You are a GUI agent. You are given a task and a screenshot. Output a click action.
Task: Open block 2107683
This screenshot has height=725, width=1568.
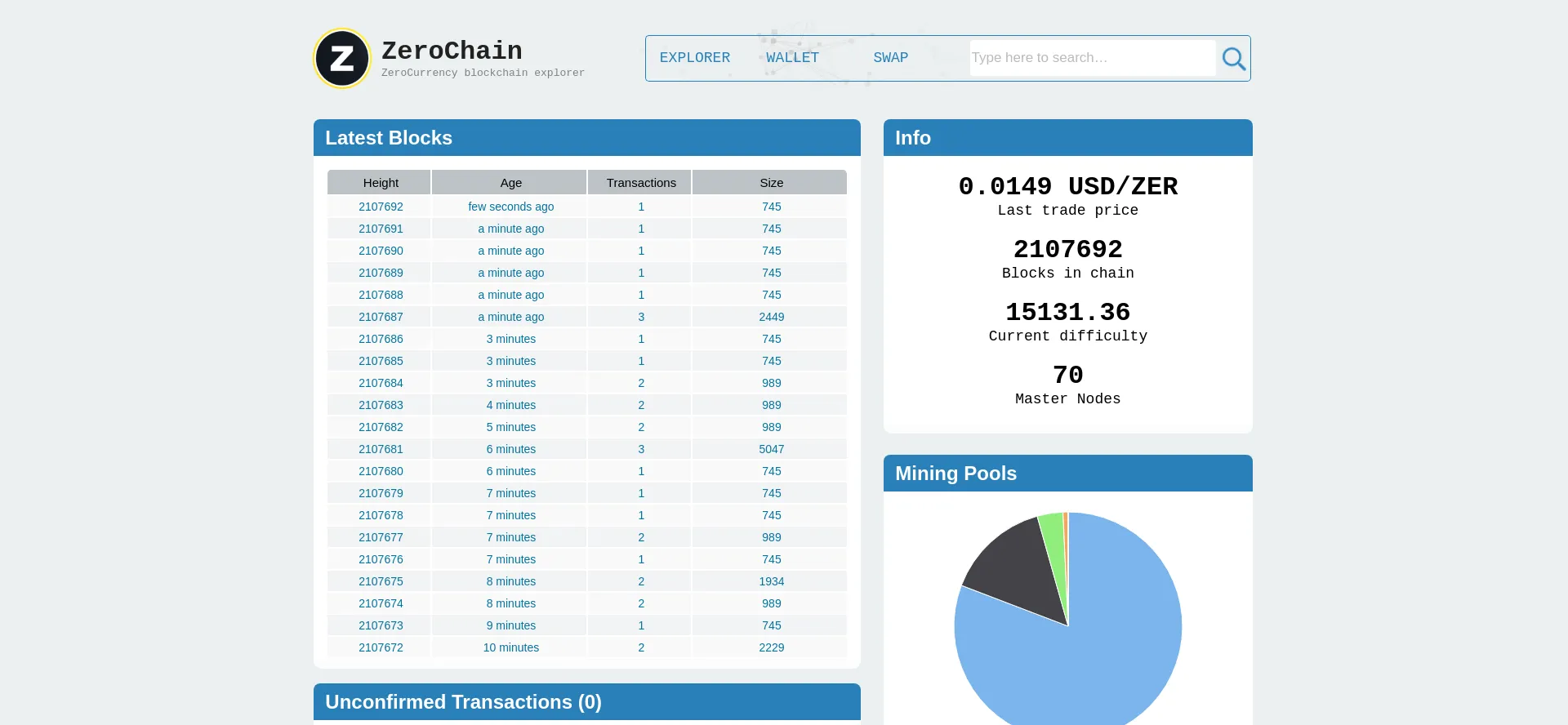(381, 405)
